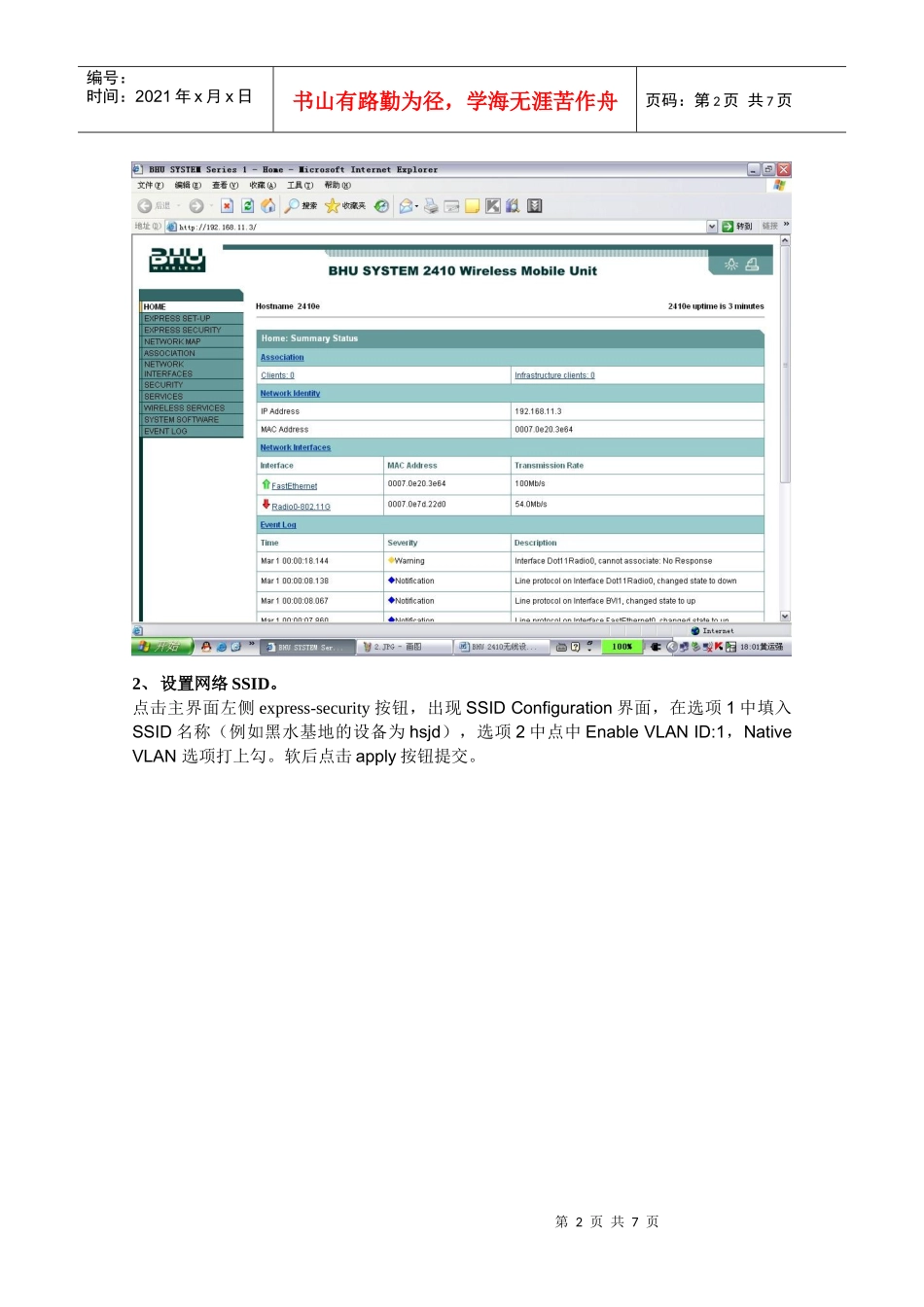Open the FastEthernet interface link
Viewport: 924px width, 1307px height.
pos(294,486)
